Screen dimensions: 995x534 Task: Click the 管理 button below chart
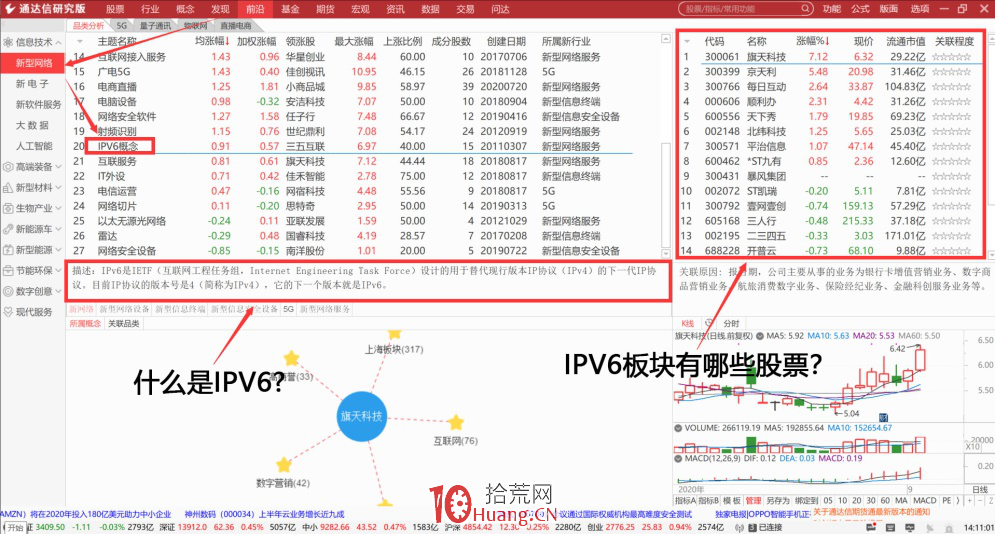click(753, 500)
